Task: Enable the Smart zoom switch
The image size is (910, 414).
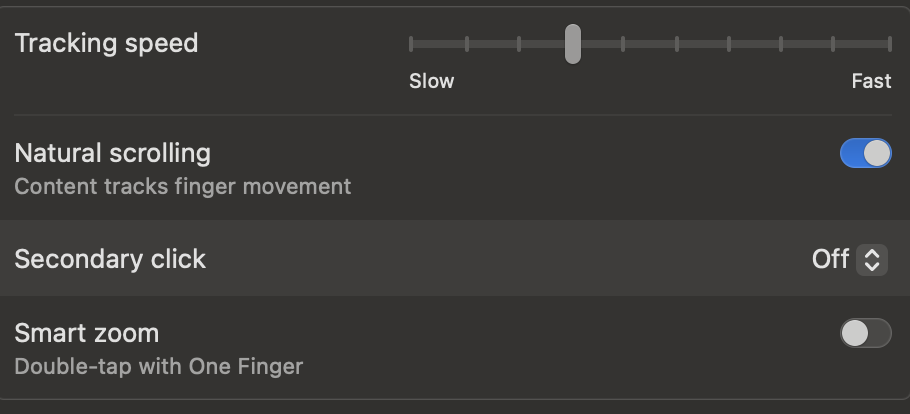Action: click(865, 333)
